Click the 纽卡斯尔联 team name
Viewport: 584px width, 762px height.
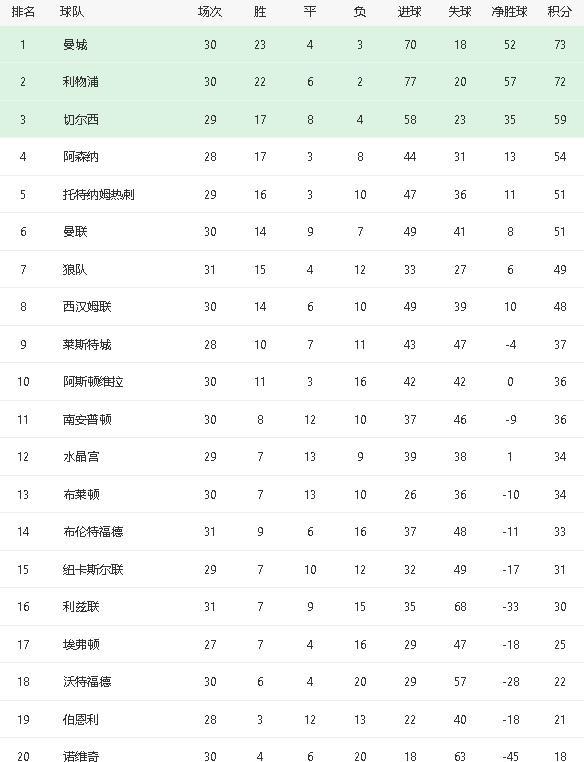pos(93,569)
